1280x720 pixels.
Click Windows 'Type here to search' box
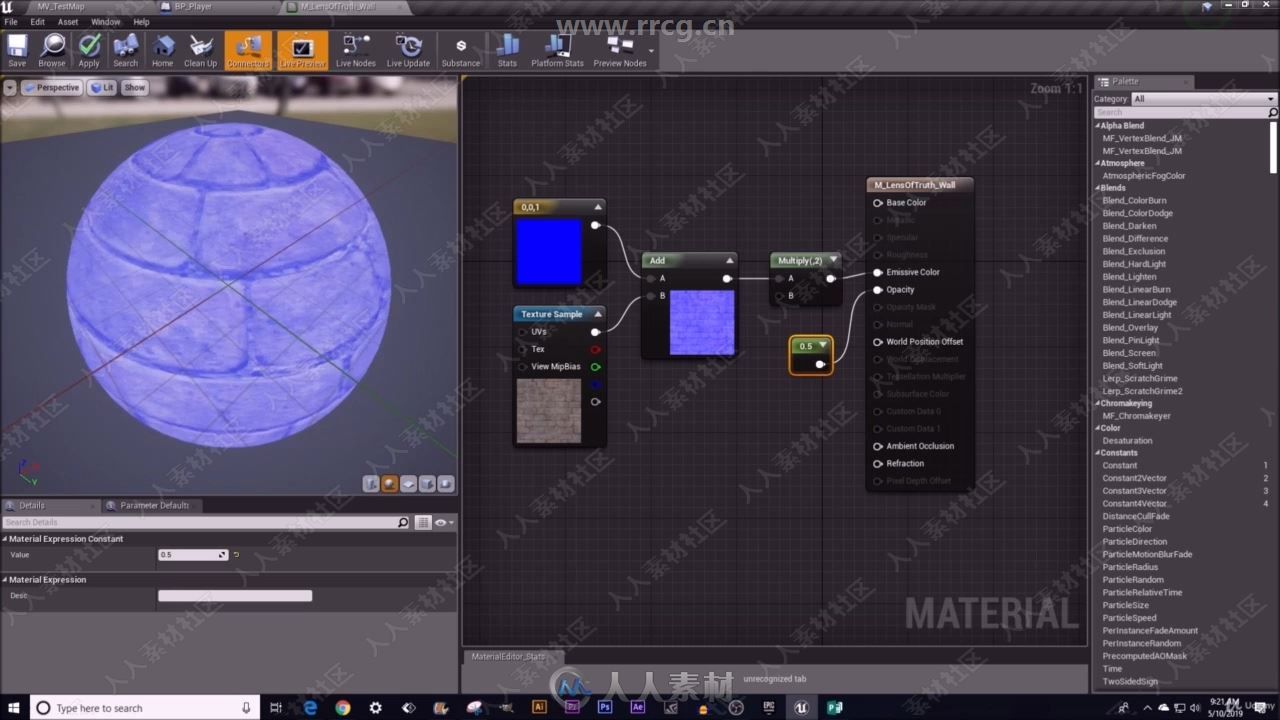point(145,708)
